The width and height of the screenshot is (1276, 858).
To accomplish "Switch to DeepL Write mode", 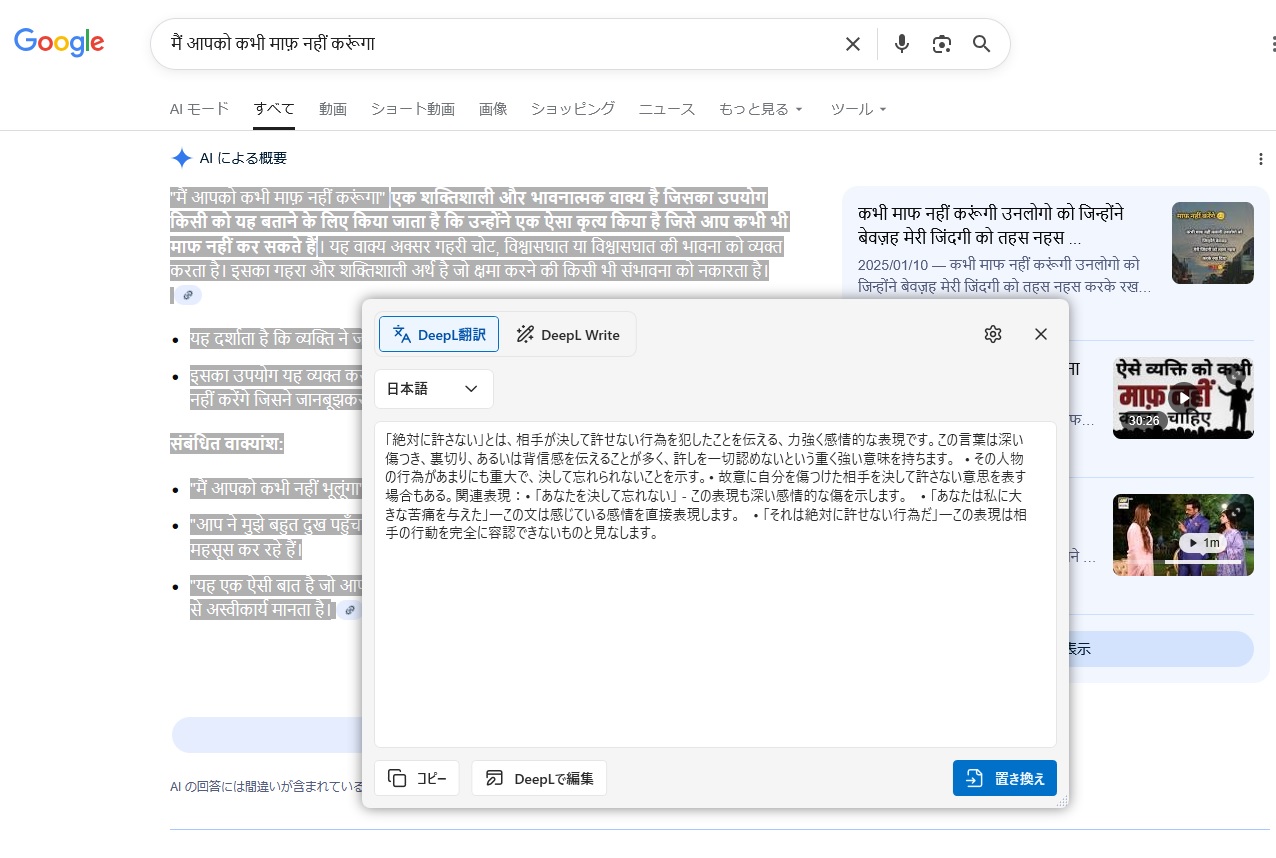I will point(568,334).
